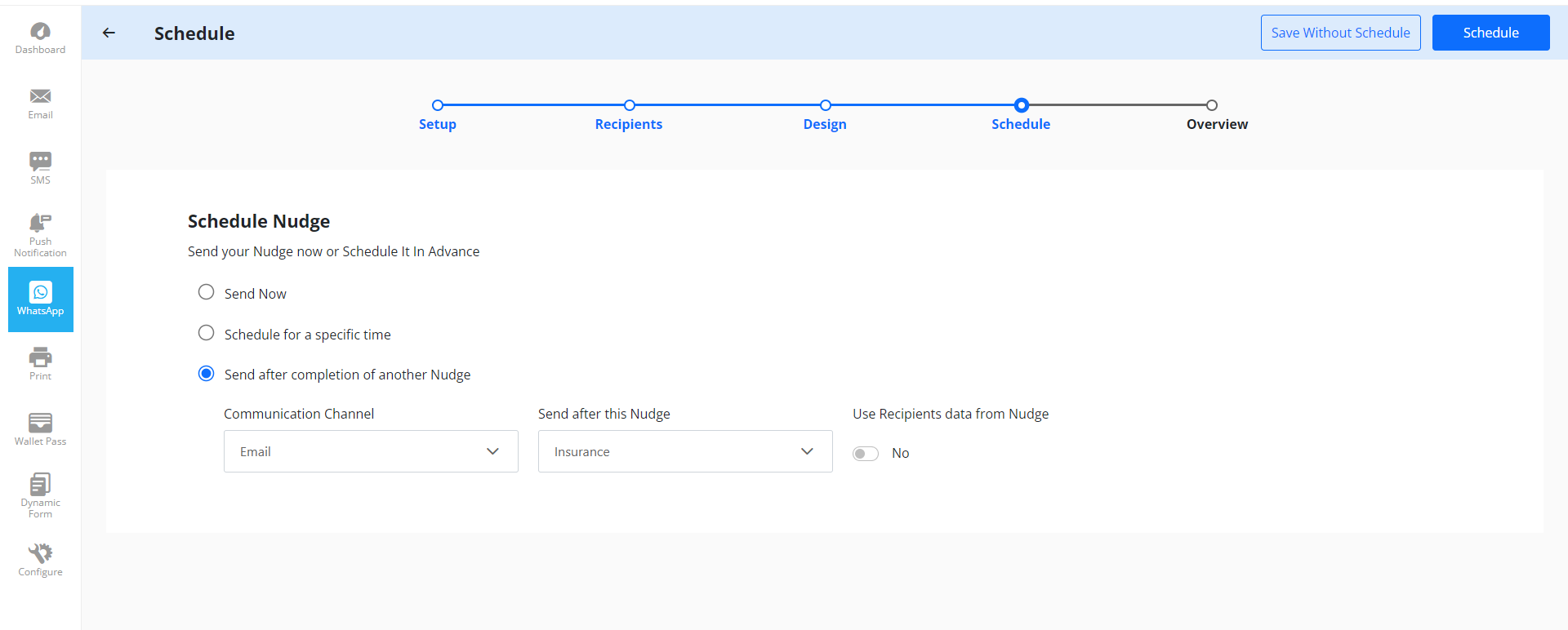Toggle Use Recipients data from Nudge switch
The height and width of the screenshot is (630, 1568).
pyautogui.click(x=866, y=454)
